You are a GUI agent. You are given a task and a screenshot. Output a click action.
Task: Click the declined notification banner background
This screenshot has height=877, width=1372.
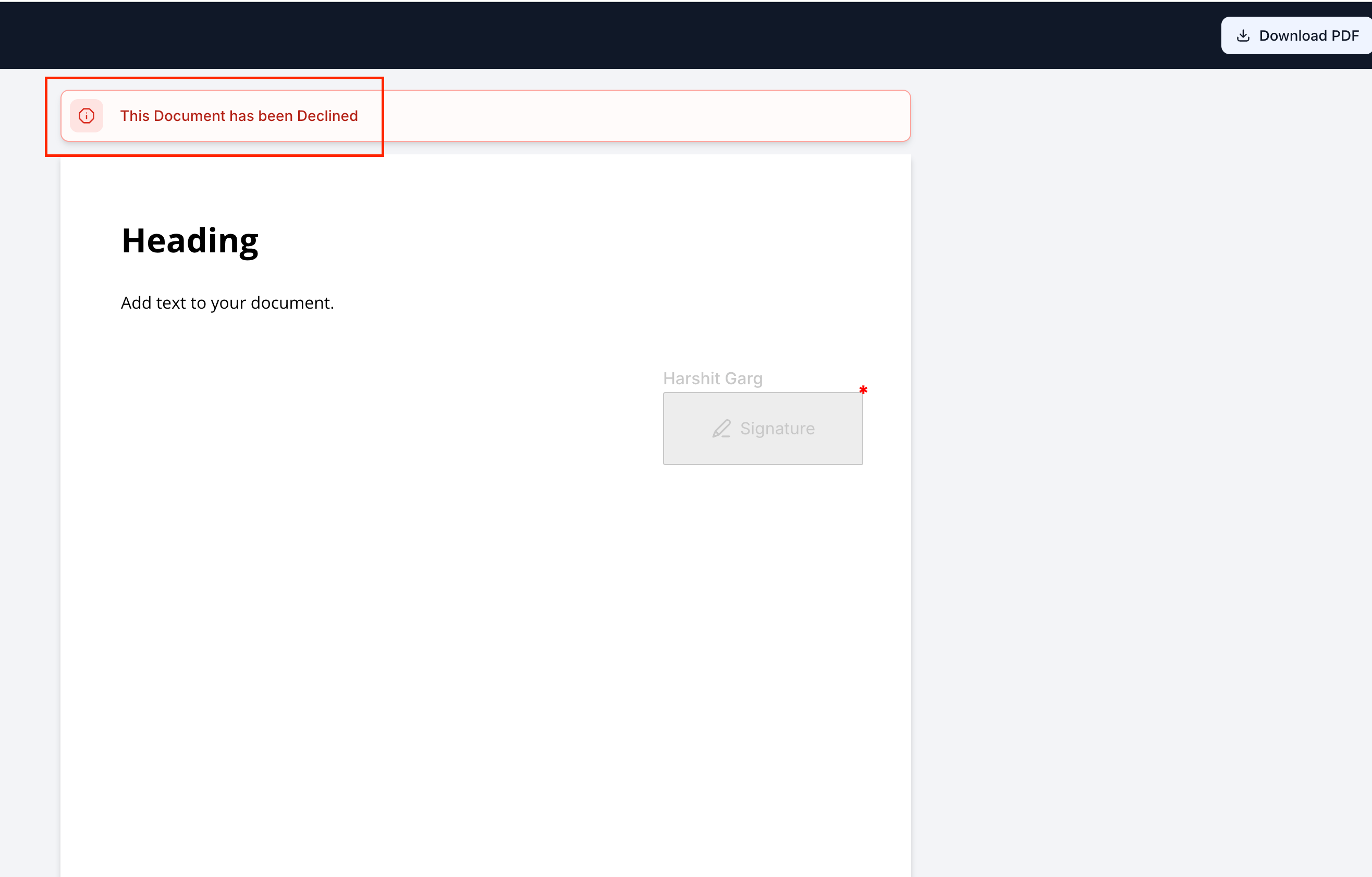point(627,116)
